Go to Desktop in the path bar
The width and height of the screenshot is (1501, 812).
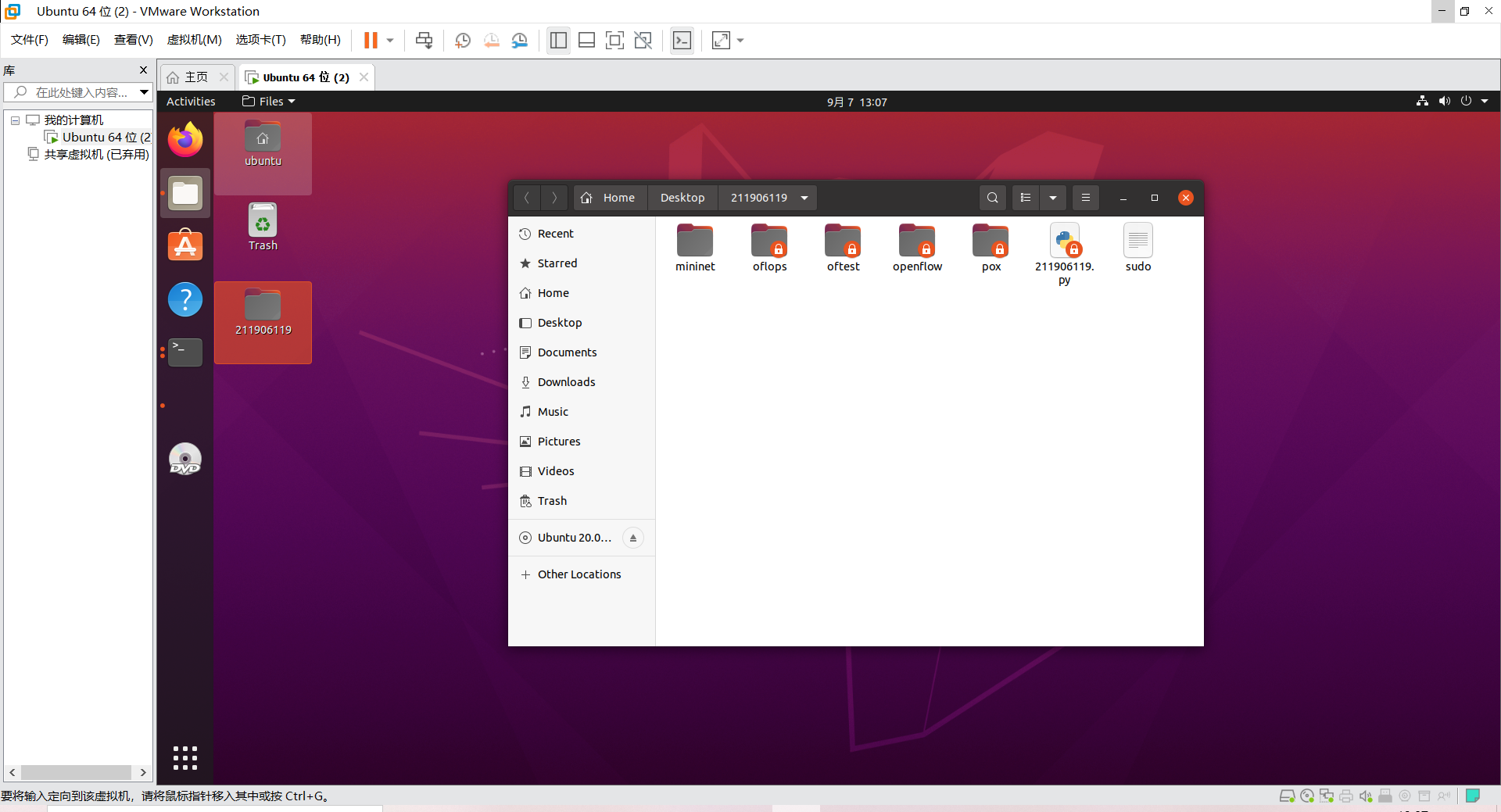(x=682, y=198)
